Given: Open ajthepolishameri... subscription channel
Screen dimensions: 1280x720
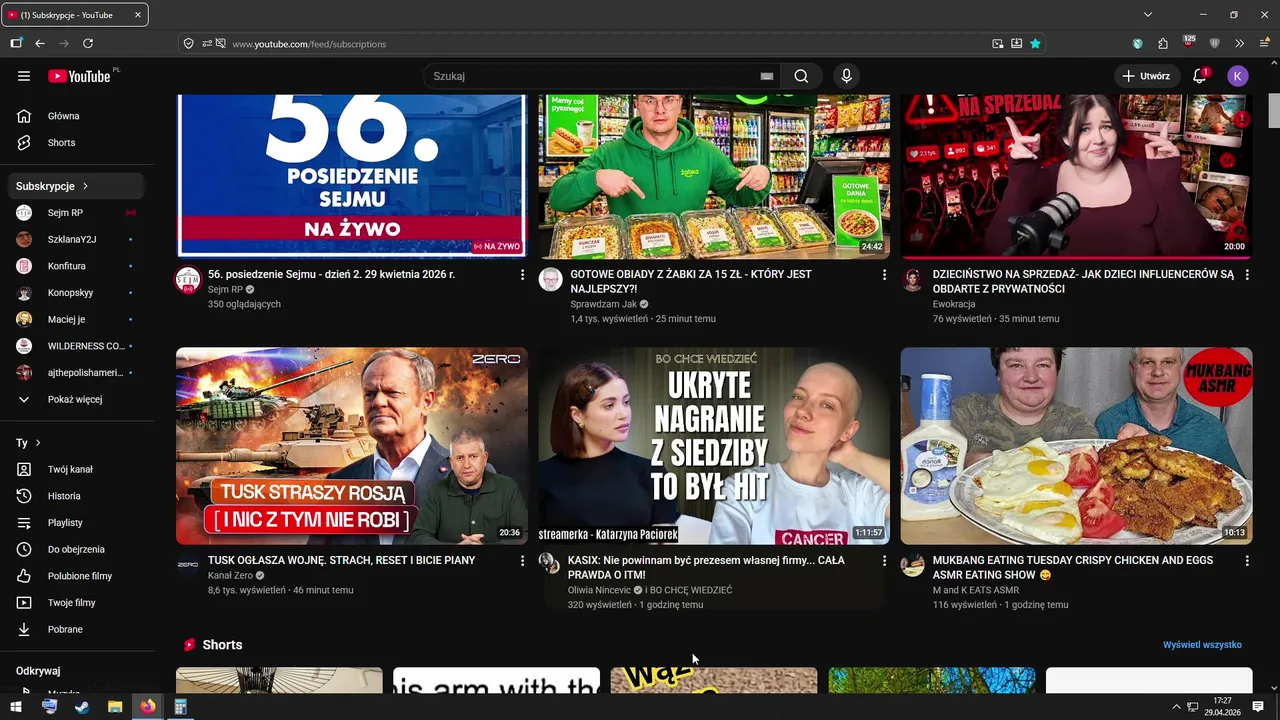Looking at the screenshot, I should click(x=77, y=373).
